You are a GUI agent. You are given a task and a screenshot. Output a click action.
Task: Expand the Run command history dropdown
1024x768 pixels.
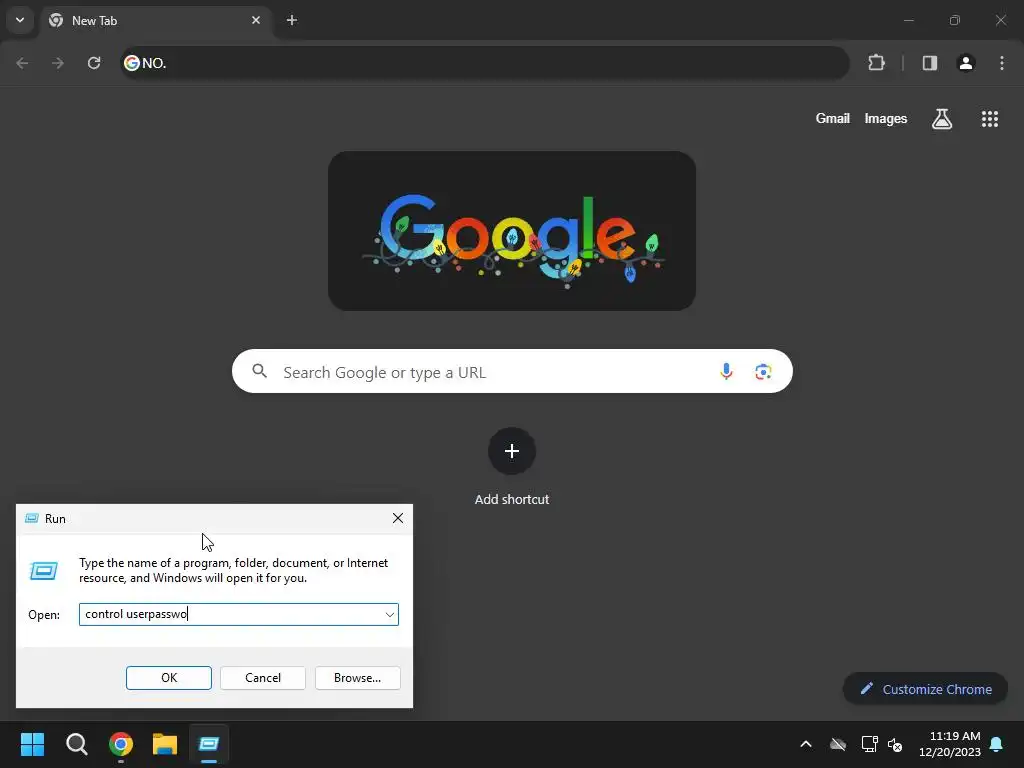tap(390, 615)
